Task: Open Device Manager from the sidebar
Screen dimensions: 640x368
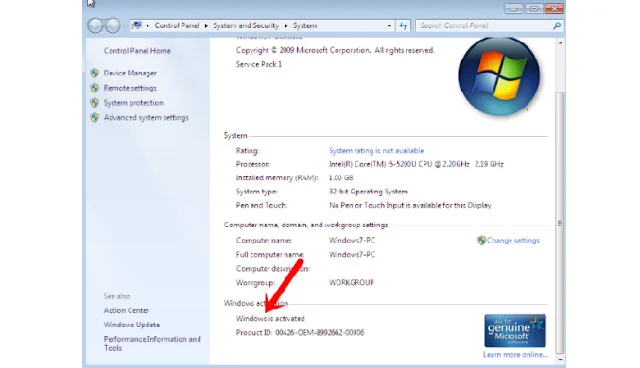Action: [x=130, y=73]
